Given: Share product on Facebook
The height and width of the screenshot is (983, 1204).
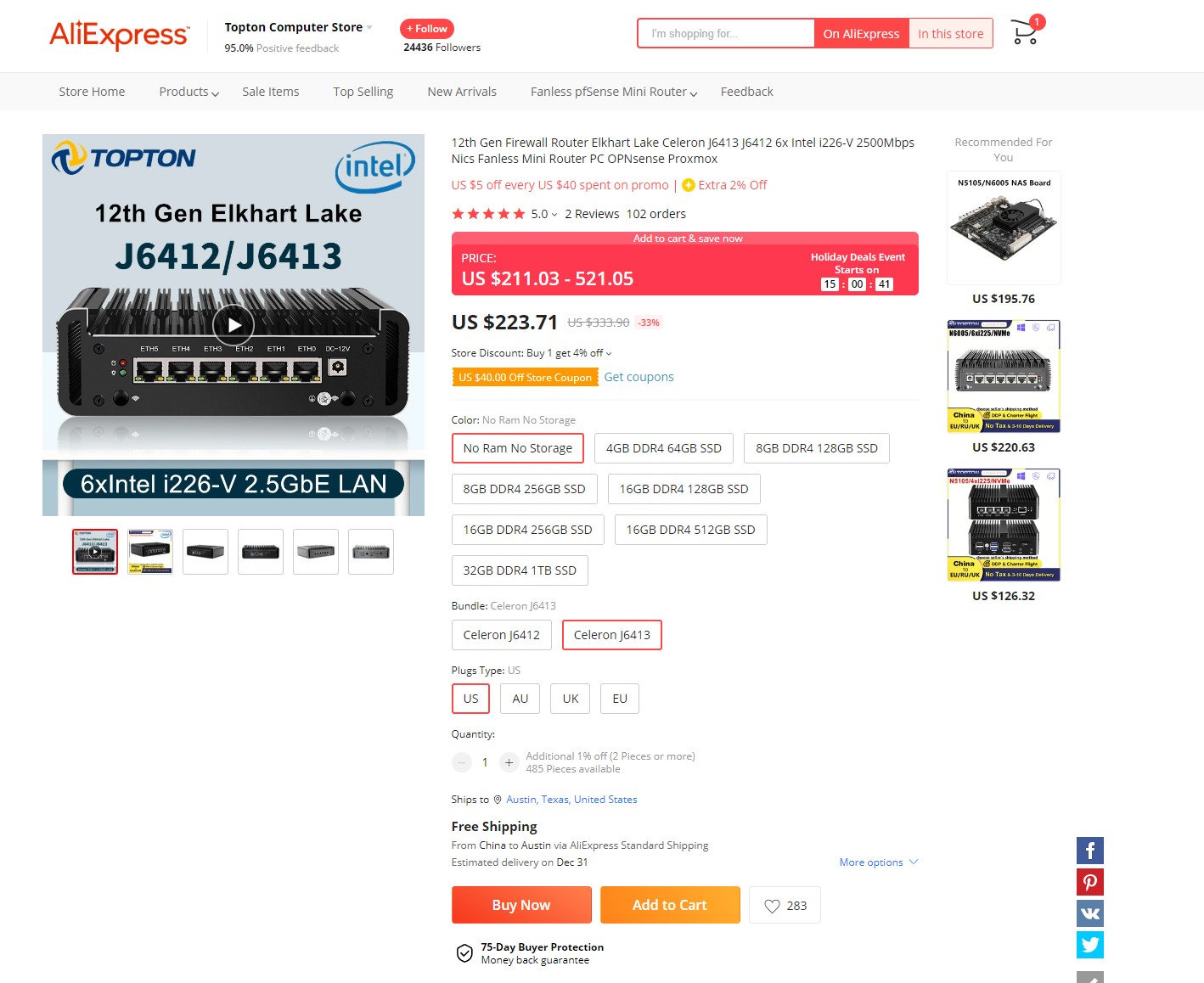Looking at the screenshot, I should pyautogui.click(x=1090, y=851).
